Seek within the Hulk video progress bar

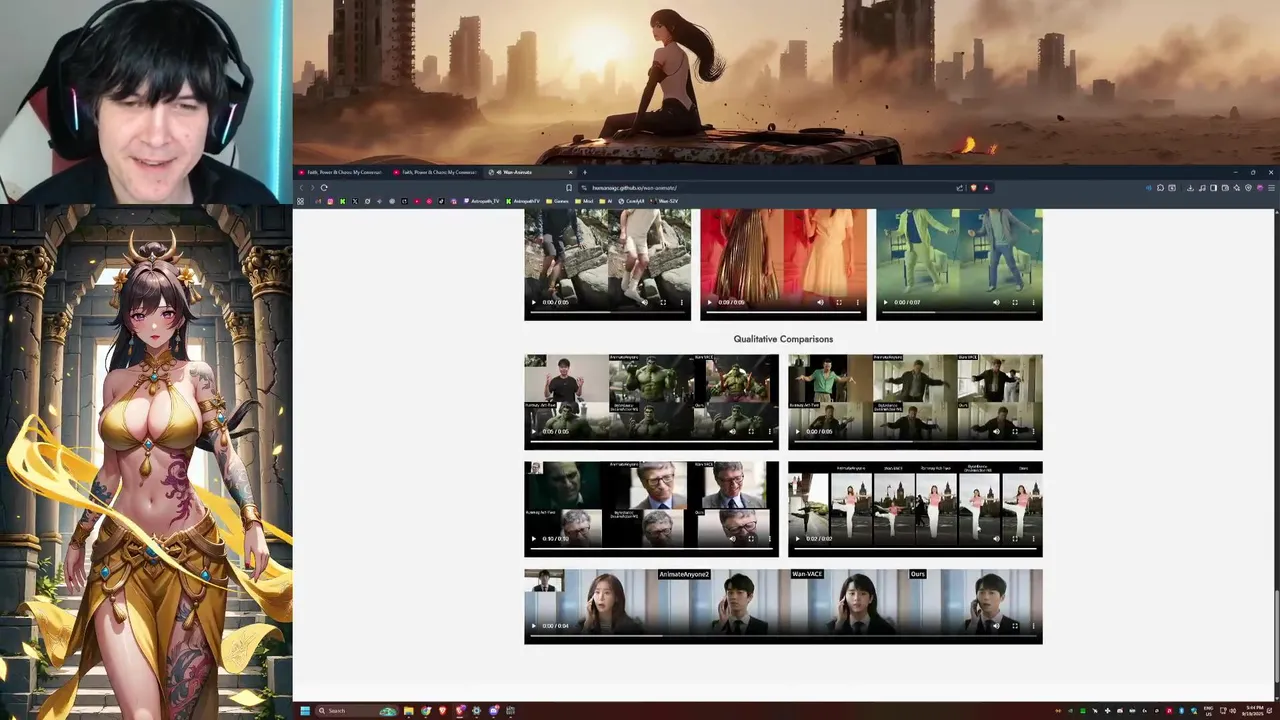tap(651, 441)
